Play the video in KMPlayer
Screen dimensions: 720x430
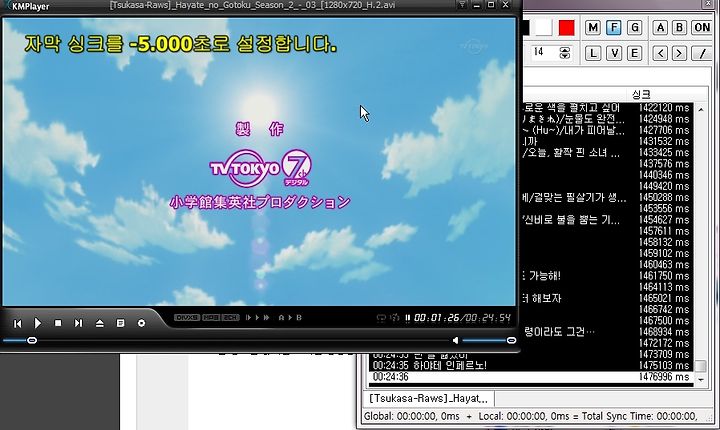(x=38, y=323)
